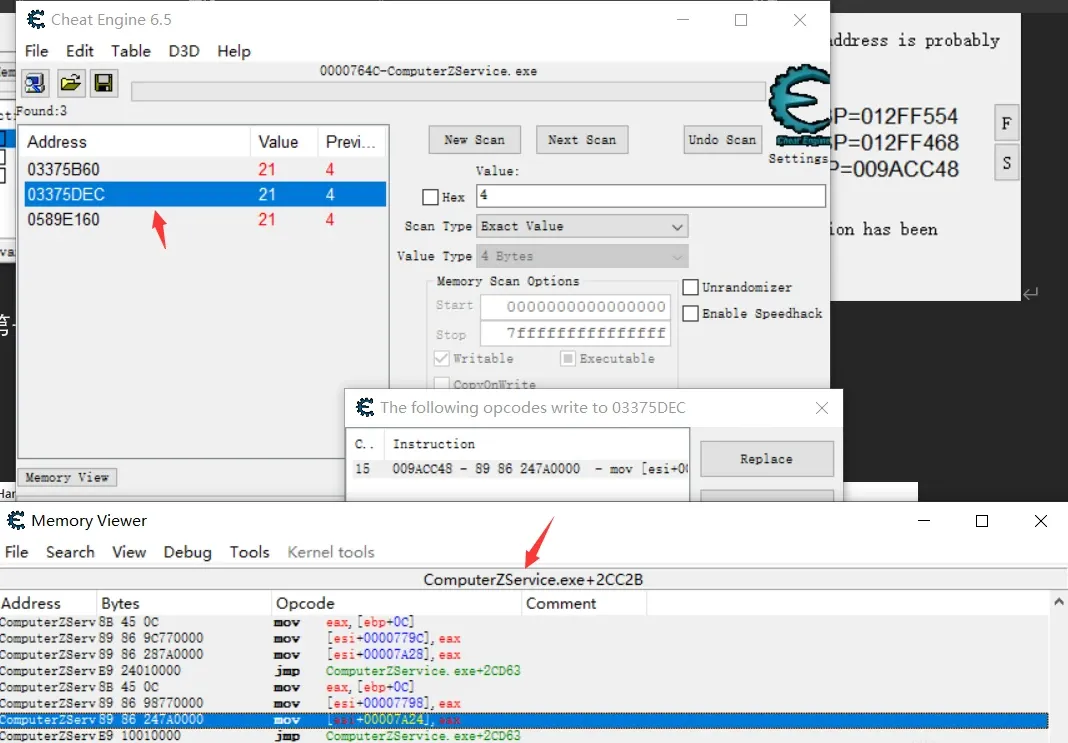Check Enable Speedhack option
This screenshot has height=743, width=1068.
tap(691, 313)
